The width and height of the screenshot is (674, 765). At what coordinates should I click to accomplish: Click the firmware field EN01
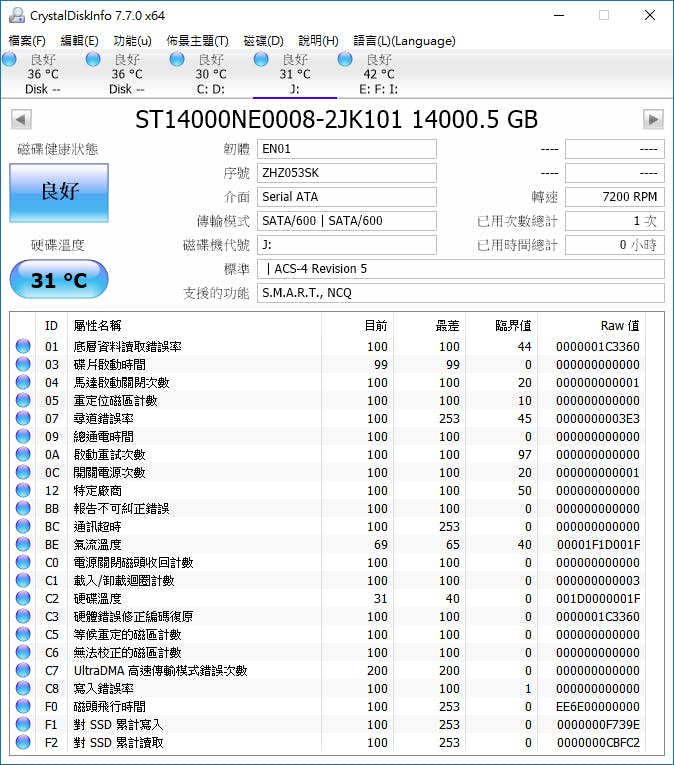347,149
